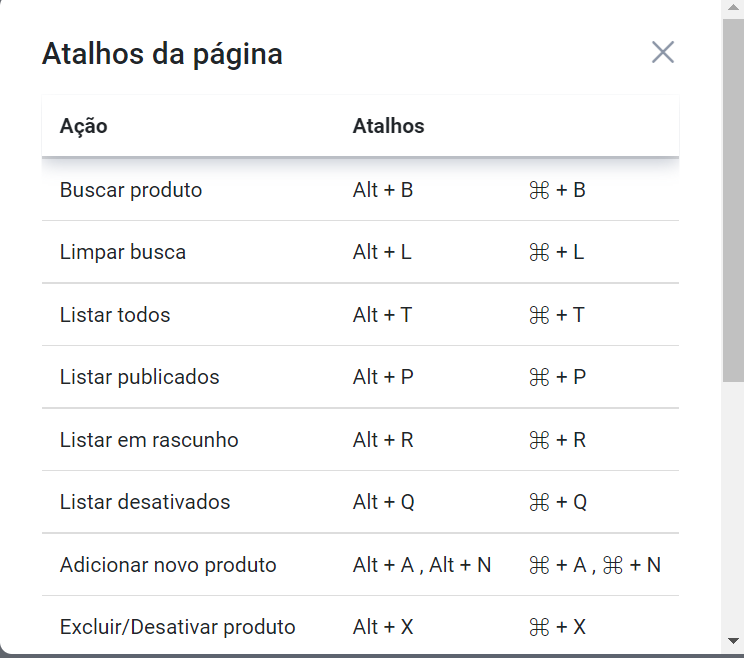Screen dimensions: 744x658
Task: Click the command-key icon beside + Q
Action: pos(539,502)
